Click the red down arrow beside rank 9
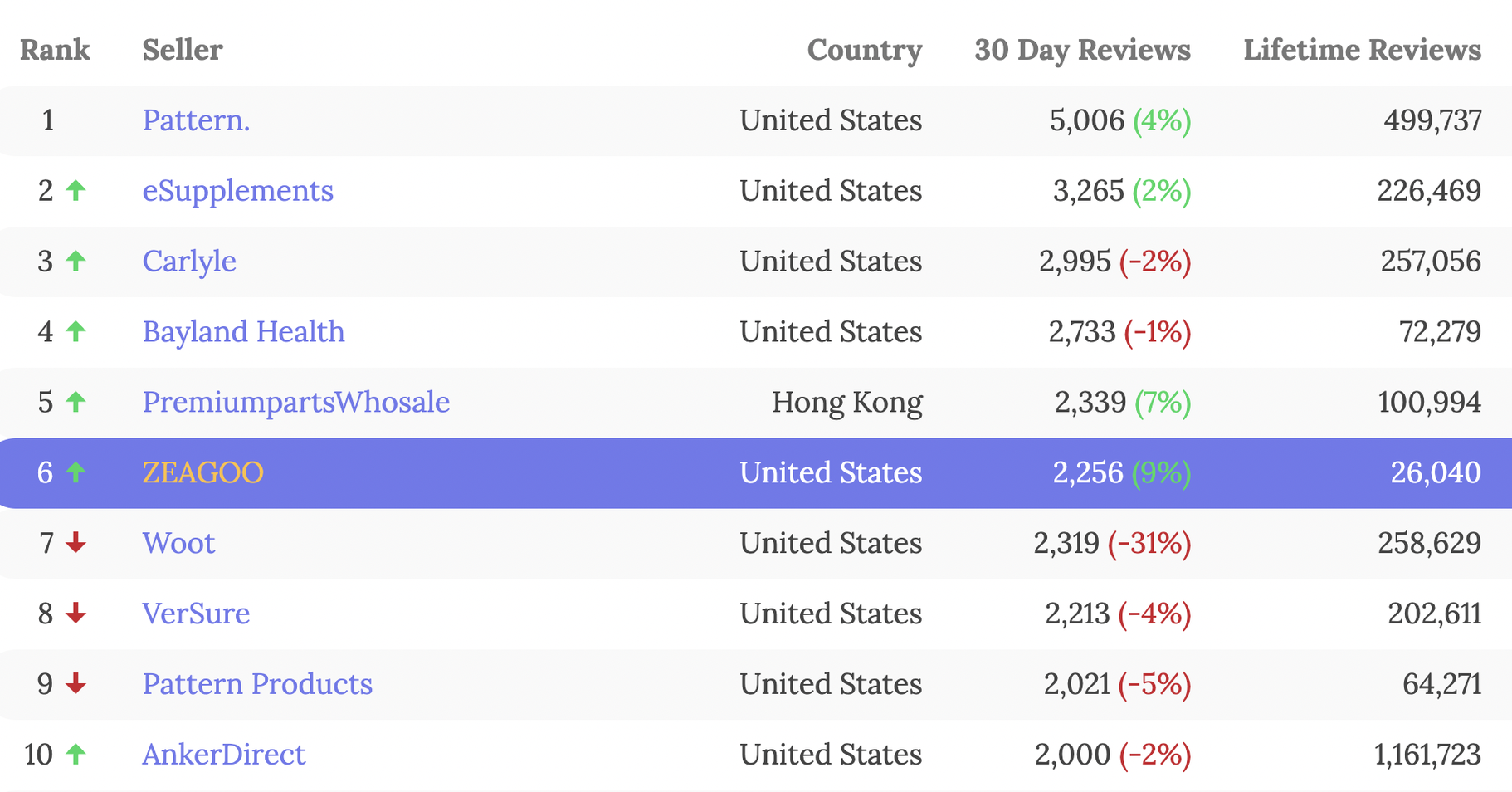 (x=76, y=684)
